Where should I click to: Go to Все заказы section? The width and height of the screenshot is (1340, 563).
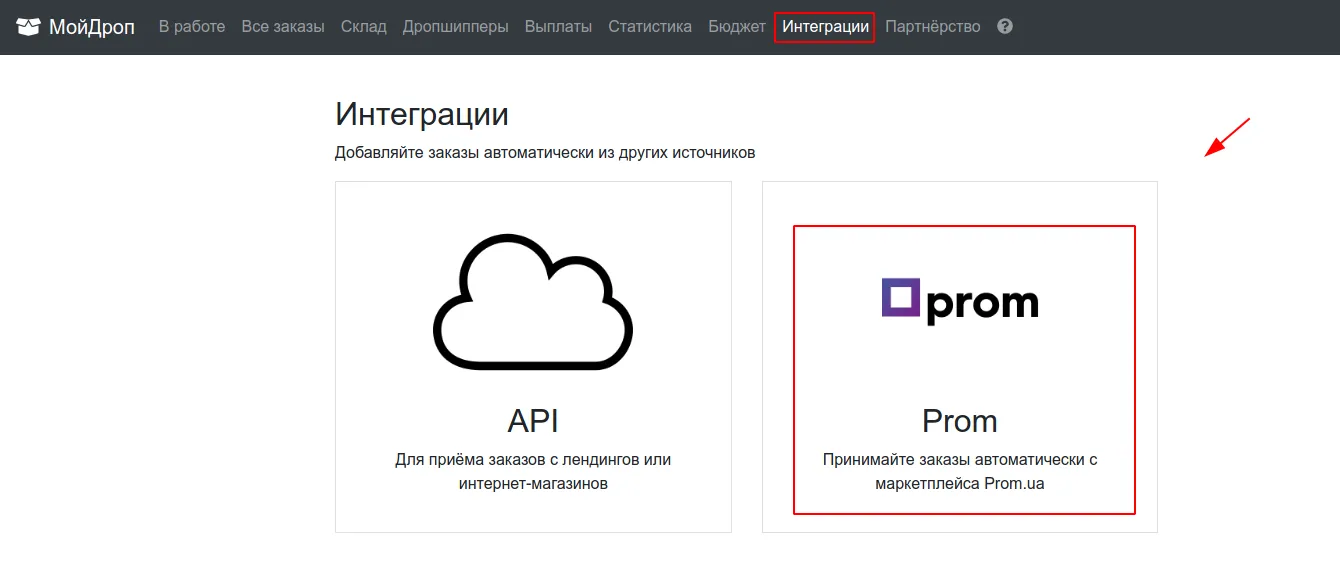(x=283, y=27)
